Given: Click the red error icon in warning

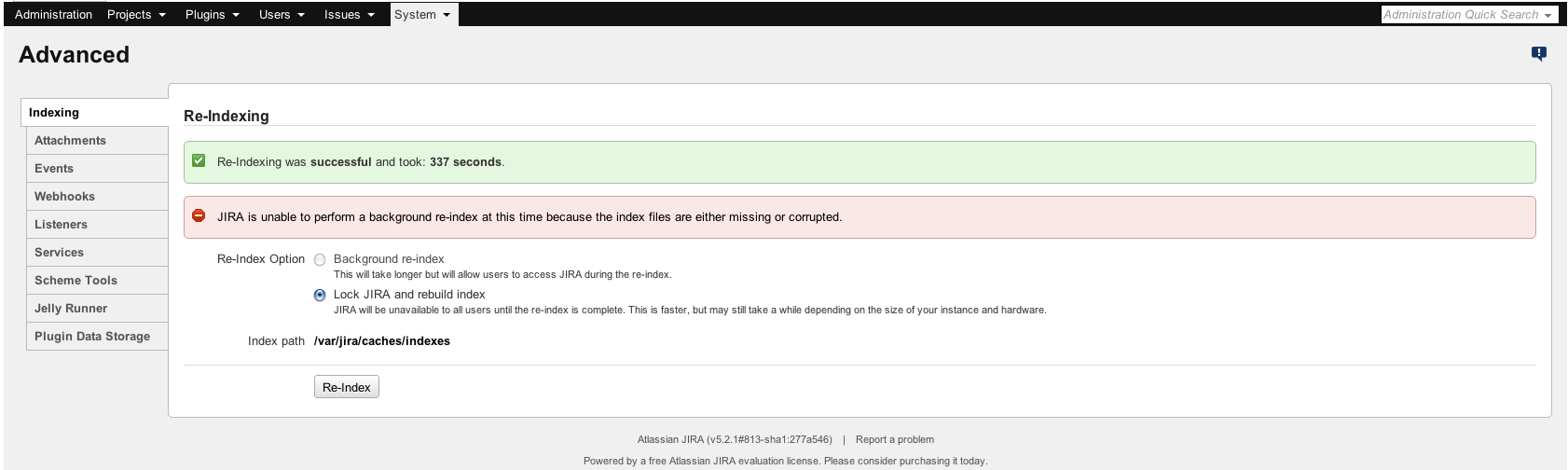Looking at the screenshot, I should click(x=199, y=215).
